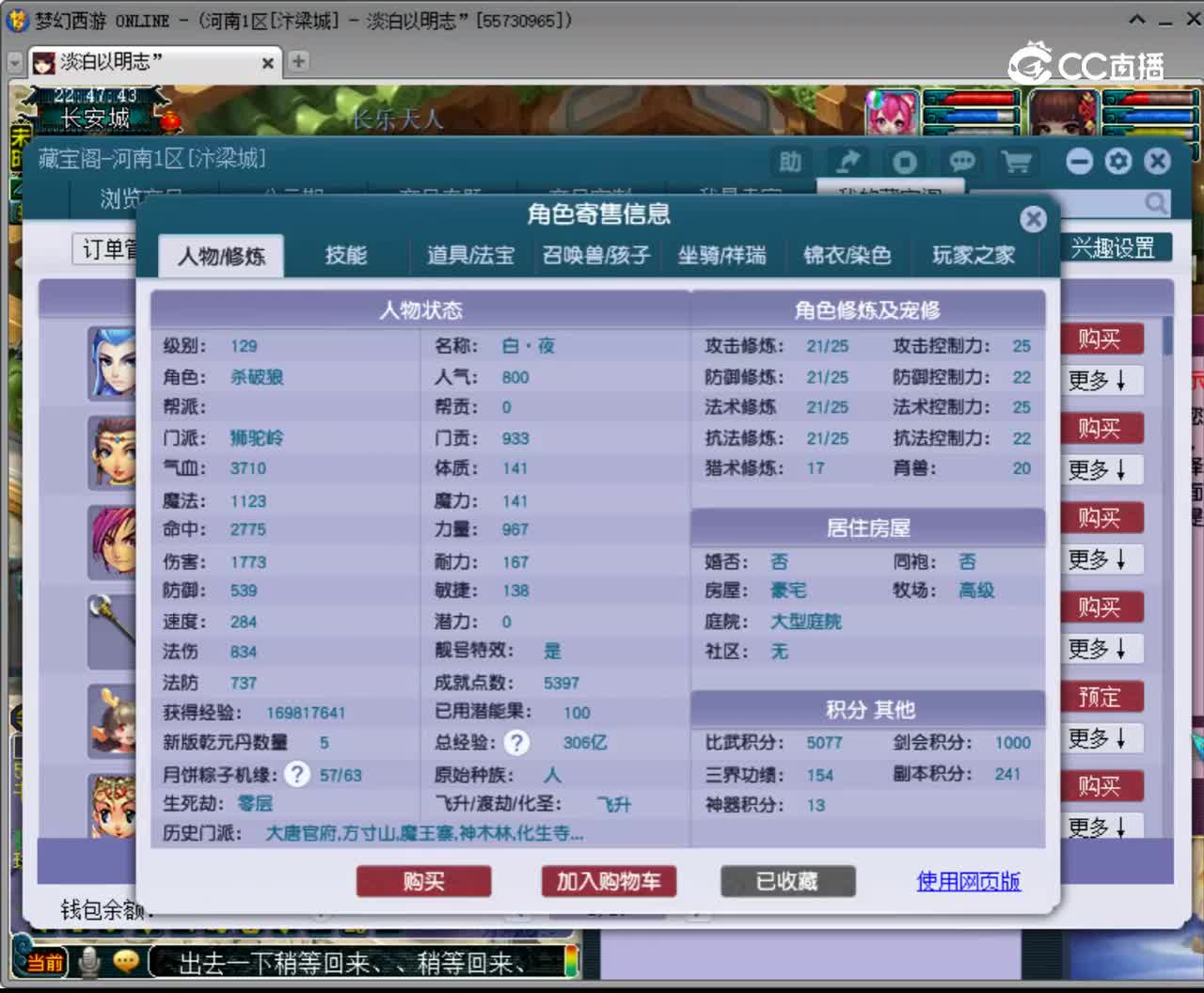Click the red 购买 button in dialog
Screen dimensions: 1204x993
423,881
